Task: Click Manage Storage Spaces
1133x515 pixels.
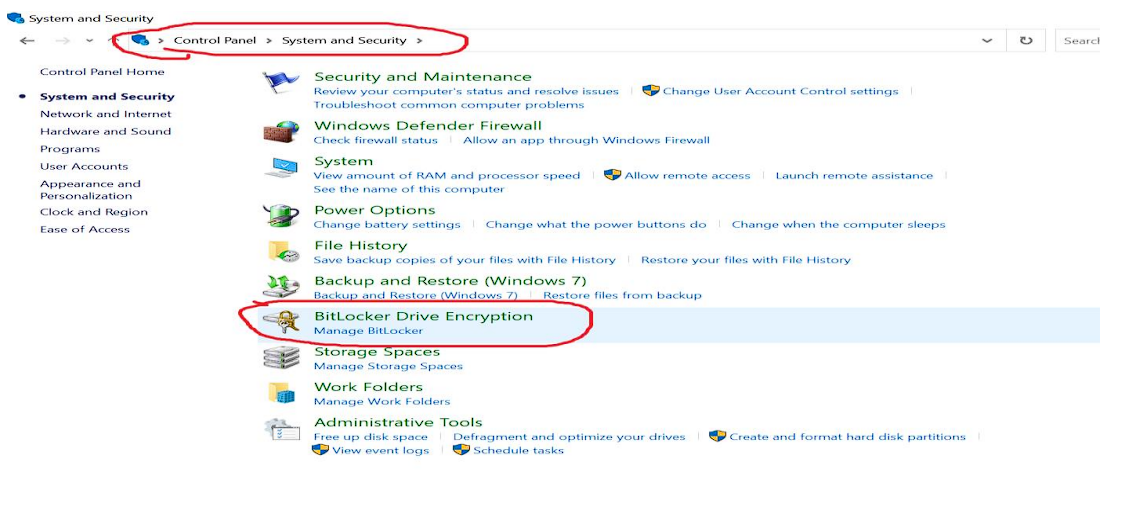Action: pos(388,366)
